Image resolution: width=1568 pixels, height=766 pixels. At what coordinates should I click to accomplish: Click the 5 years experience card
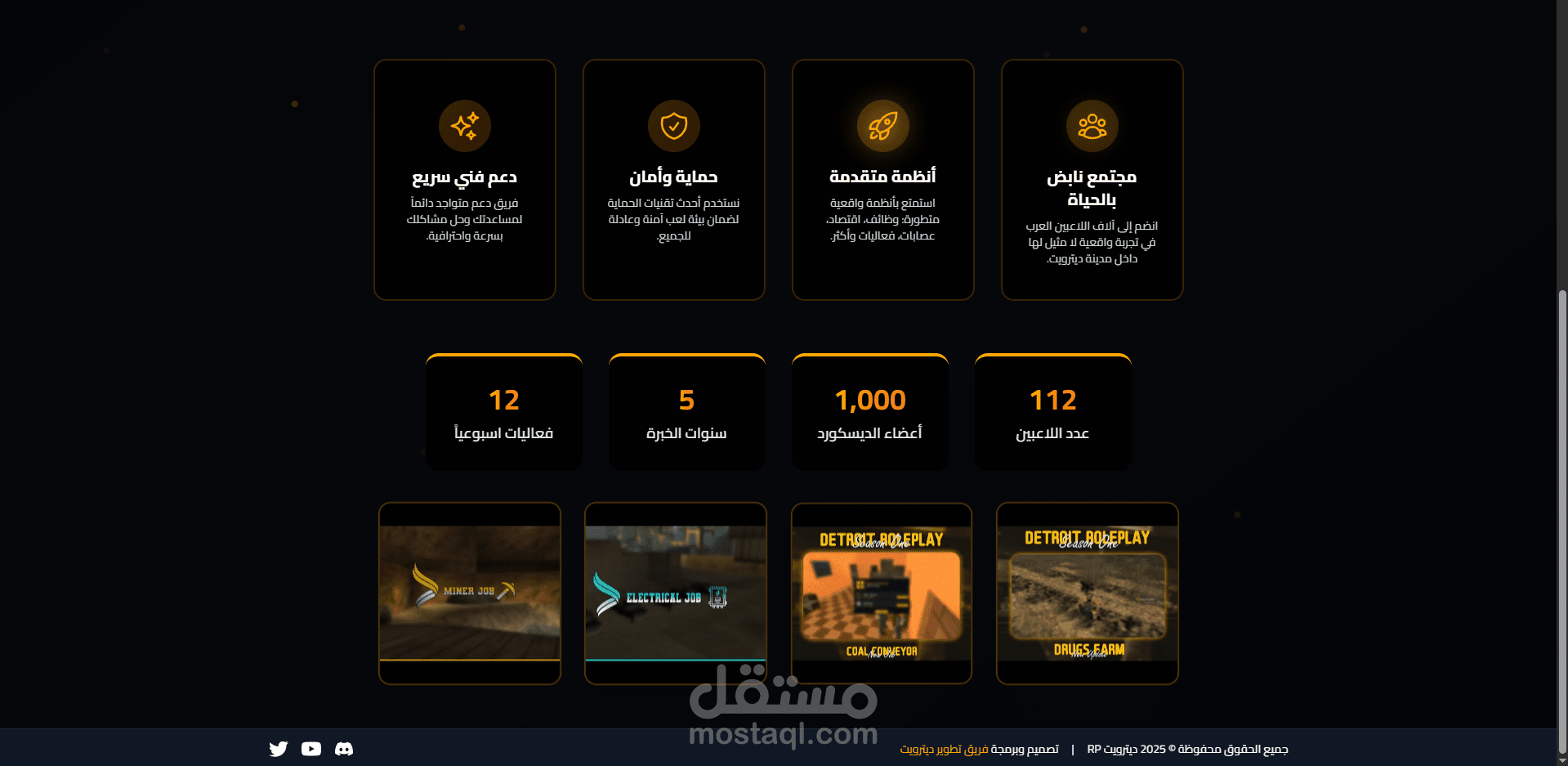(x=687, y=412)
